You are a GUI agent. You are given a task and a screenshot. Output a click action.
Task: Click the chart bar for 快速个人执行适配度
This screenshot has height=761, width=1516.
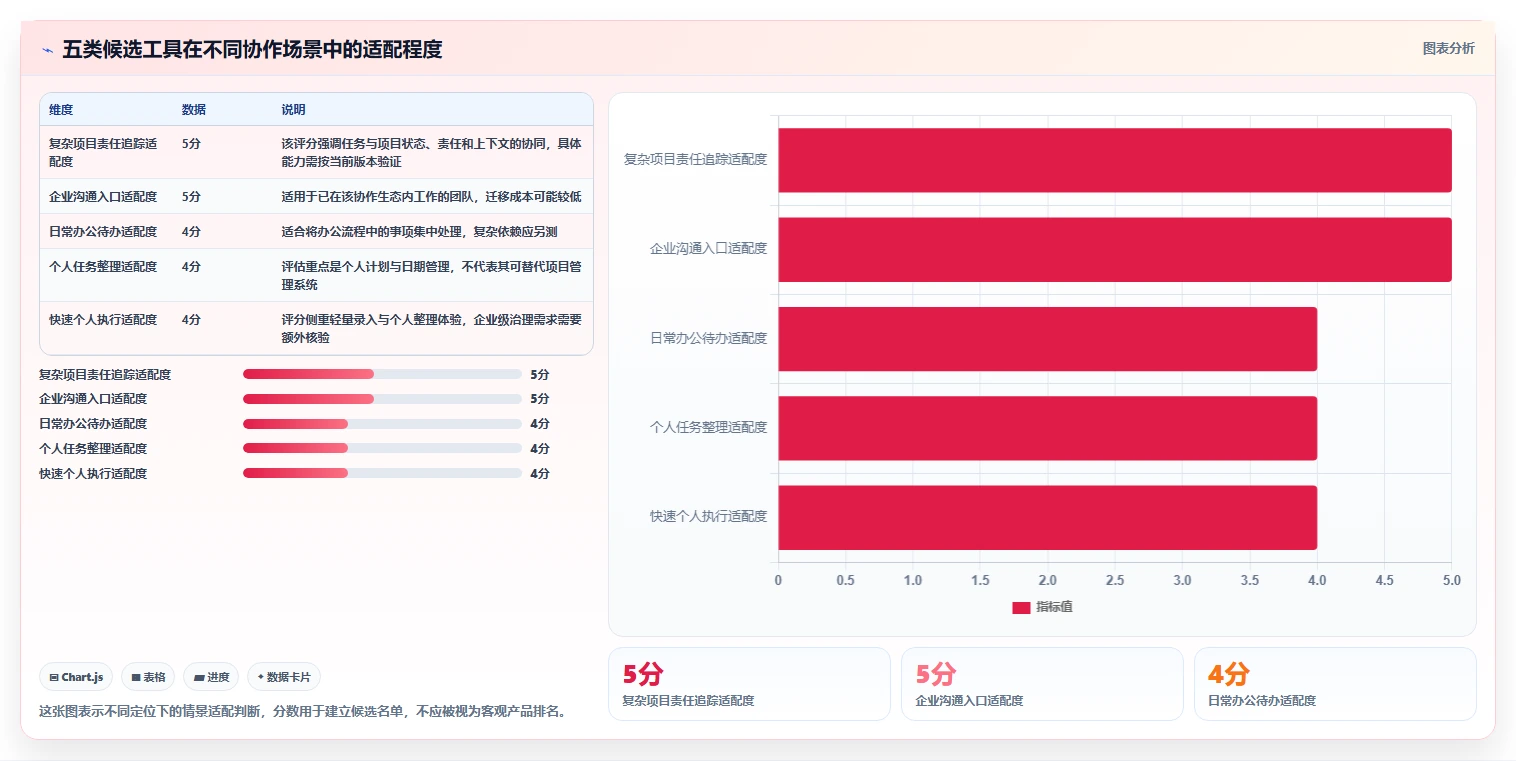[1048, 517]
